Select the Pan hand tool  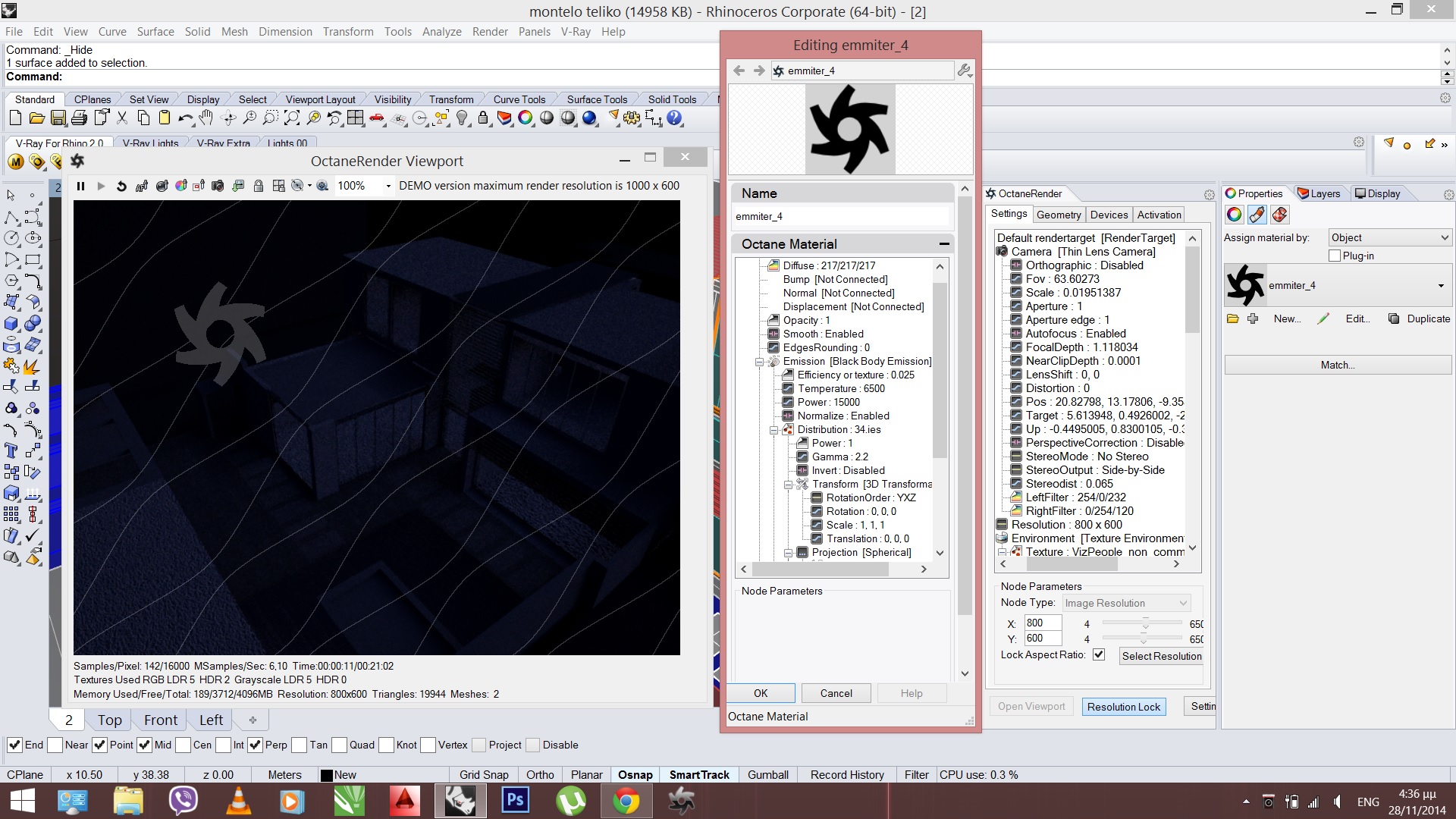(206, 118)
